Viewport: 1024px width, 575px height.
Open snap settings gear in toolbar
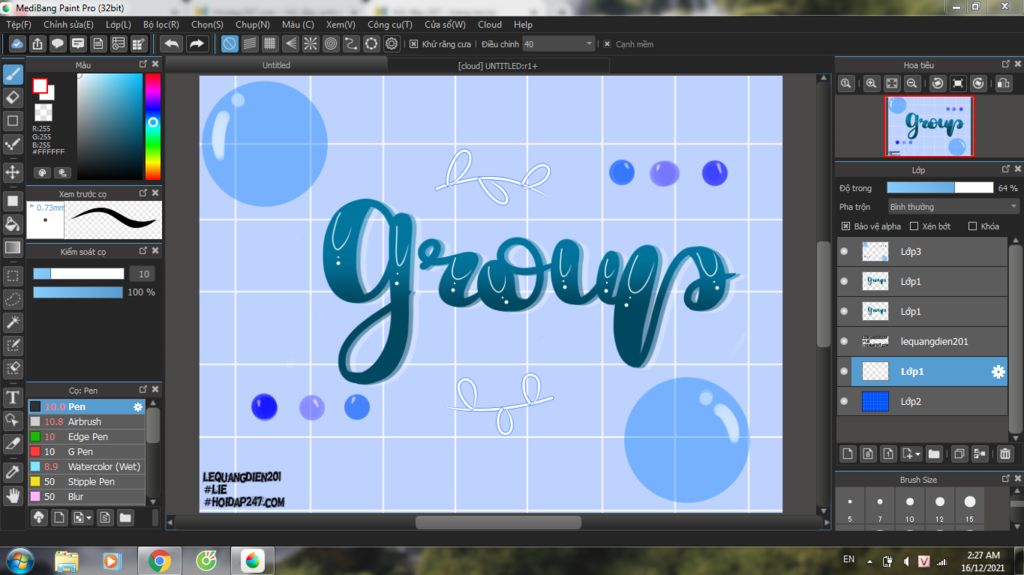pos(392,44)
